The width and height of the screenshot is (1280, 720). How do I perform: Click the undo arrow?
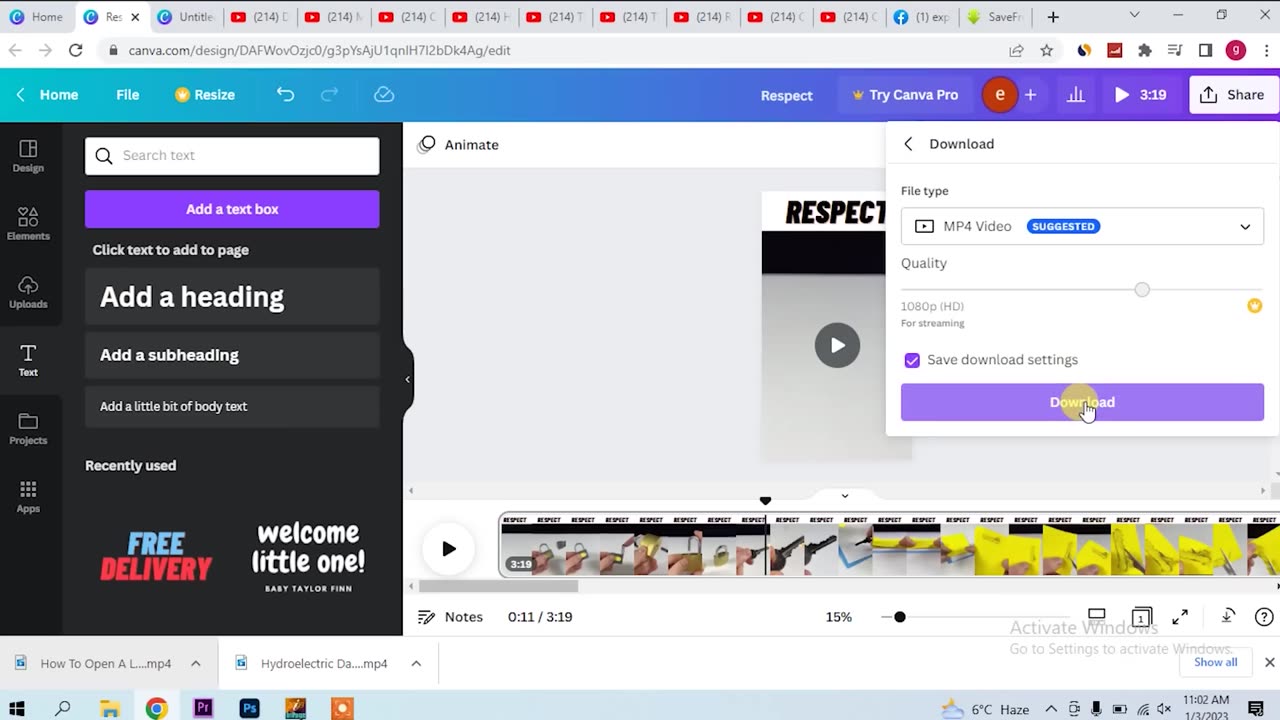click(x=285, y=94)
